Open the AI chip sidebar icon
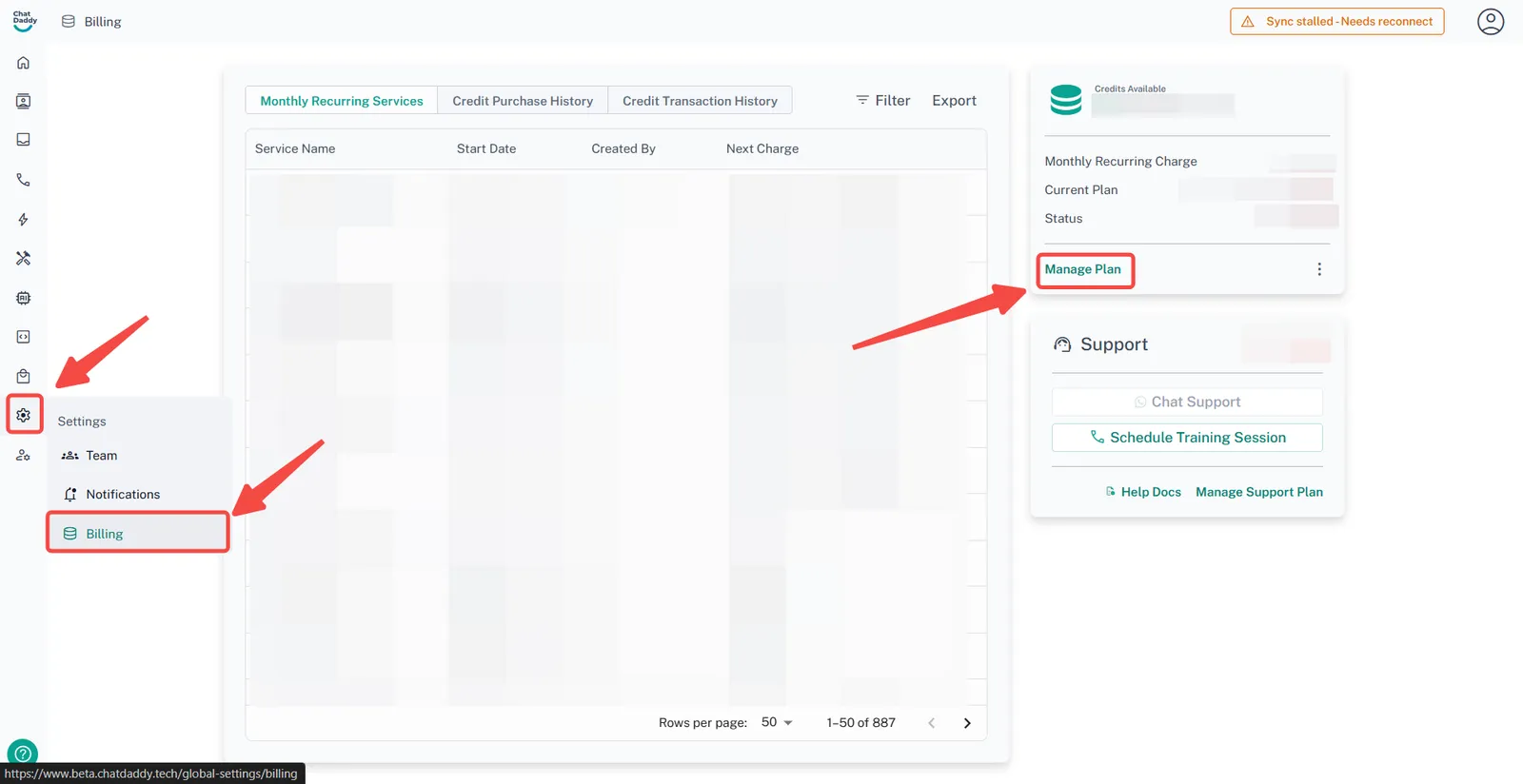 24,298
